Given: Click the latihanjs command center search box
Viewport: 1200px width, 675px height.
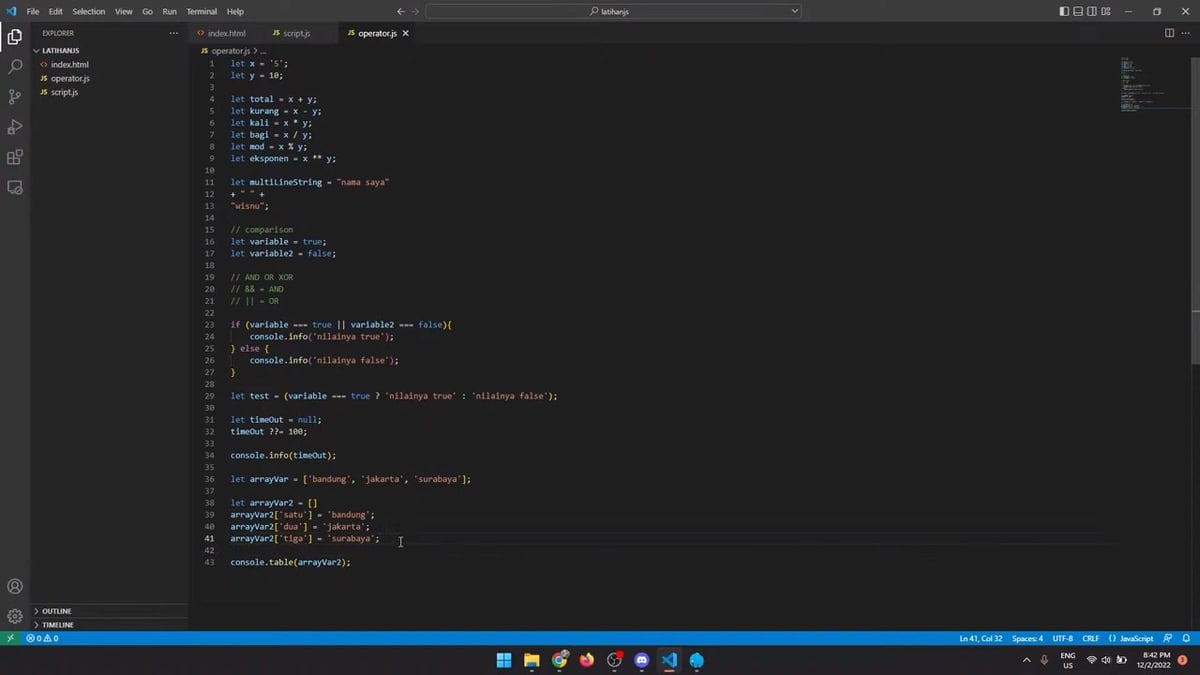Looking at the screenshot, I should (613, 11).
